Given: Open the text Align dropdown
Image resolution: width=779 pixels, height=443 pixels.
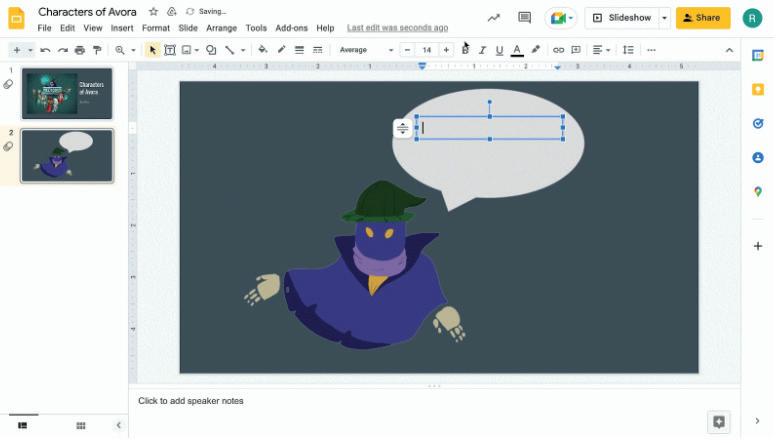Looking at the screenshot, I should point(601,50).
